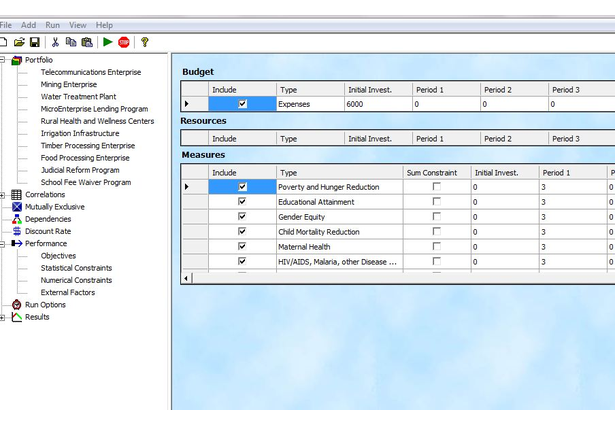The width and height of the screenshot is (615, 424).
Task: Uncheck Include for Child Mortality Reduction
Action: (x=242, y=231)
